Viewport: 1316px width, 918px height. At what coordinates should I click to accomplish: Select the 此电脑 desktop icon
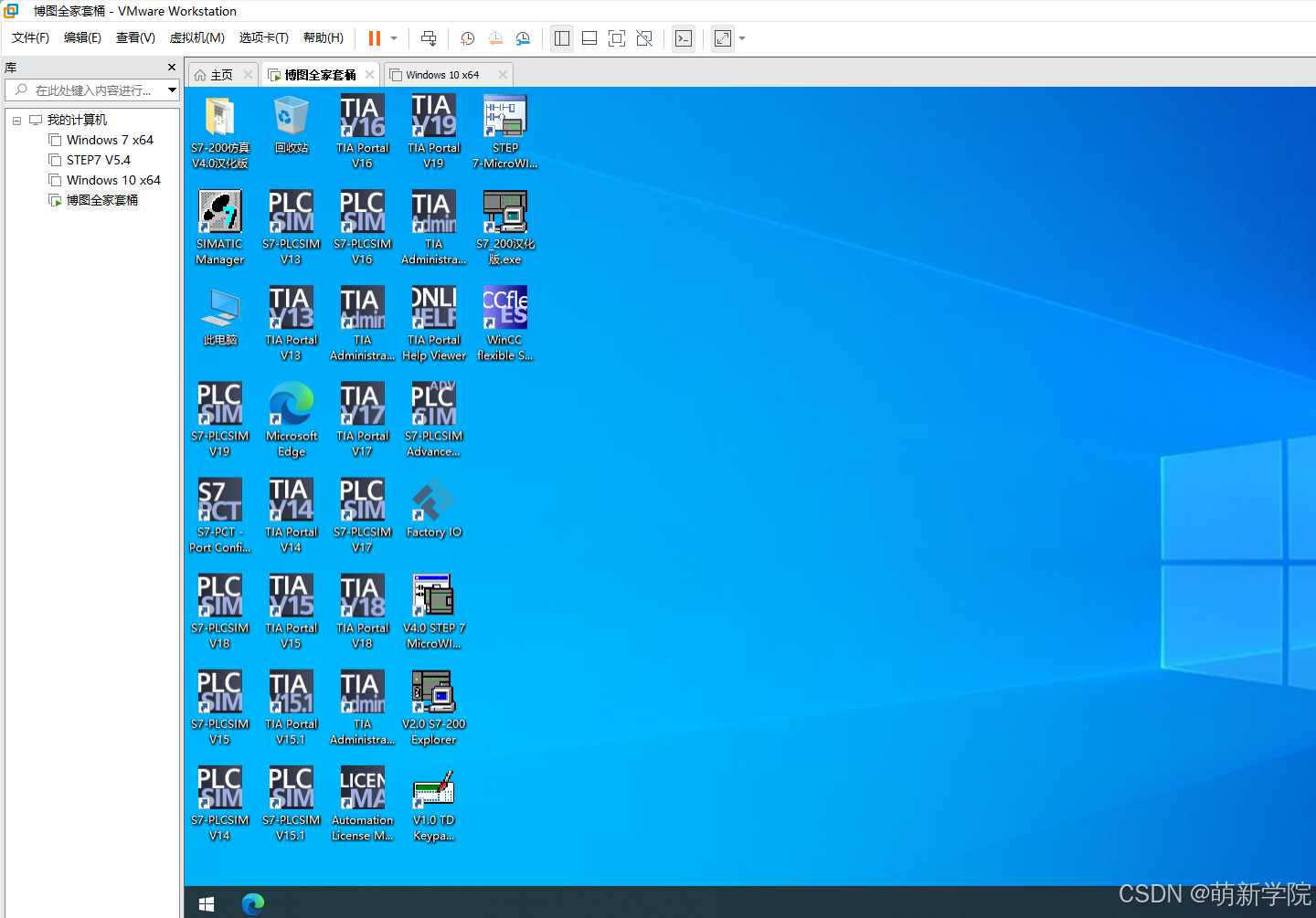[219, 317]
